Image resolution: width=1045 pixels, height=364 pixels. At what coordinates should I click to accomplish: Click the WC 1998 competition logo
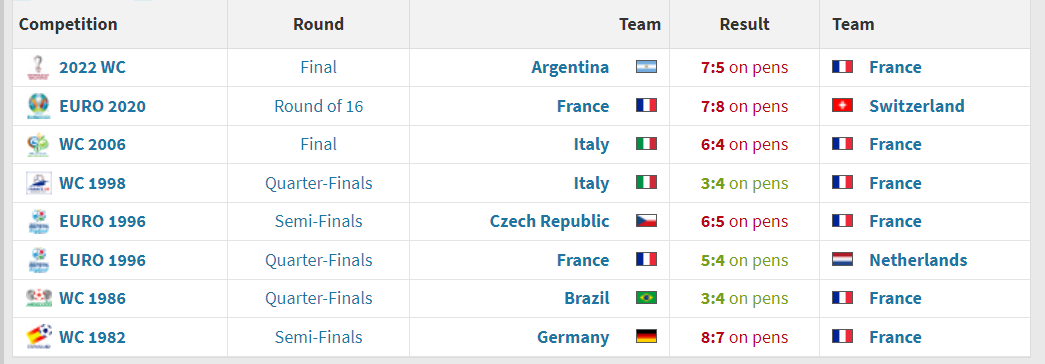pos(39,183)
